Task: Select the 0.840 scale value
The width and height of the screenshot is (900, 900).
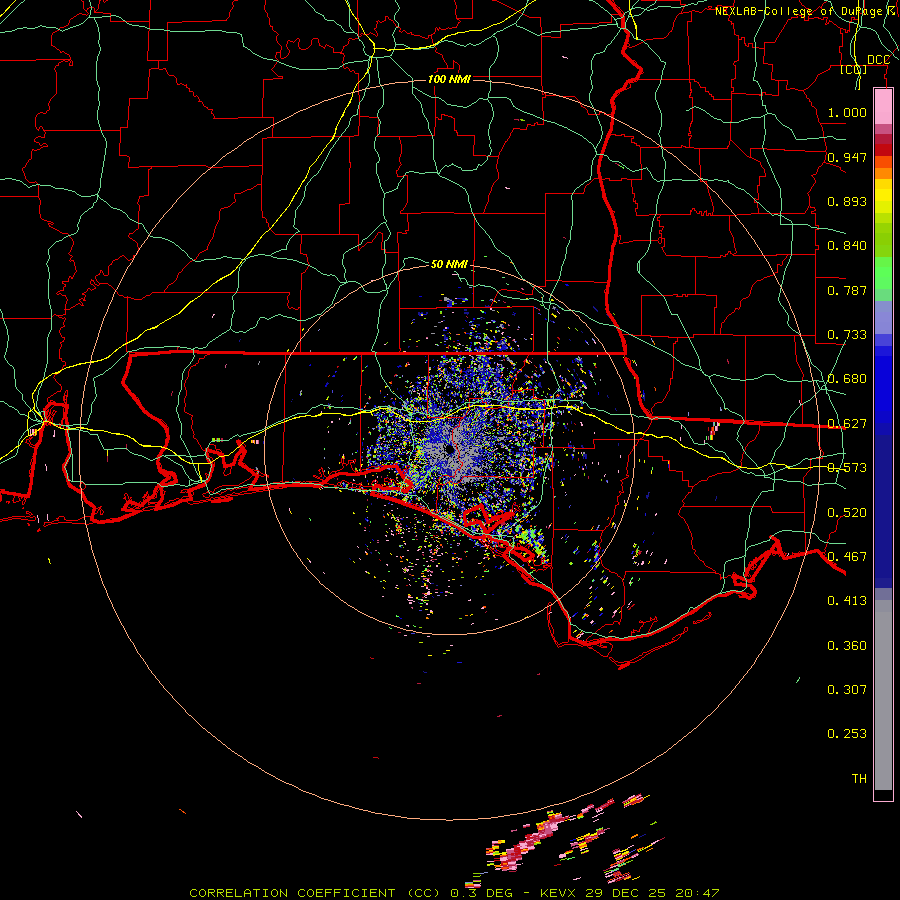Action: point(847,245)
